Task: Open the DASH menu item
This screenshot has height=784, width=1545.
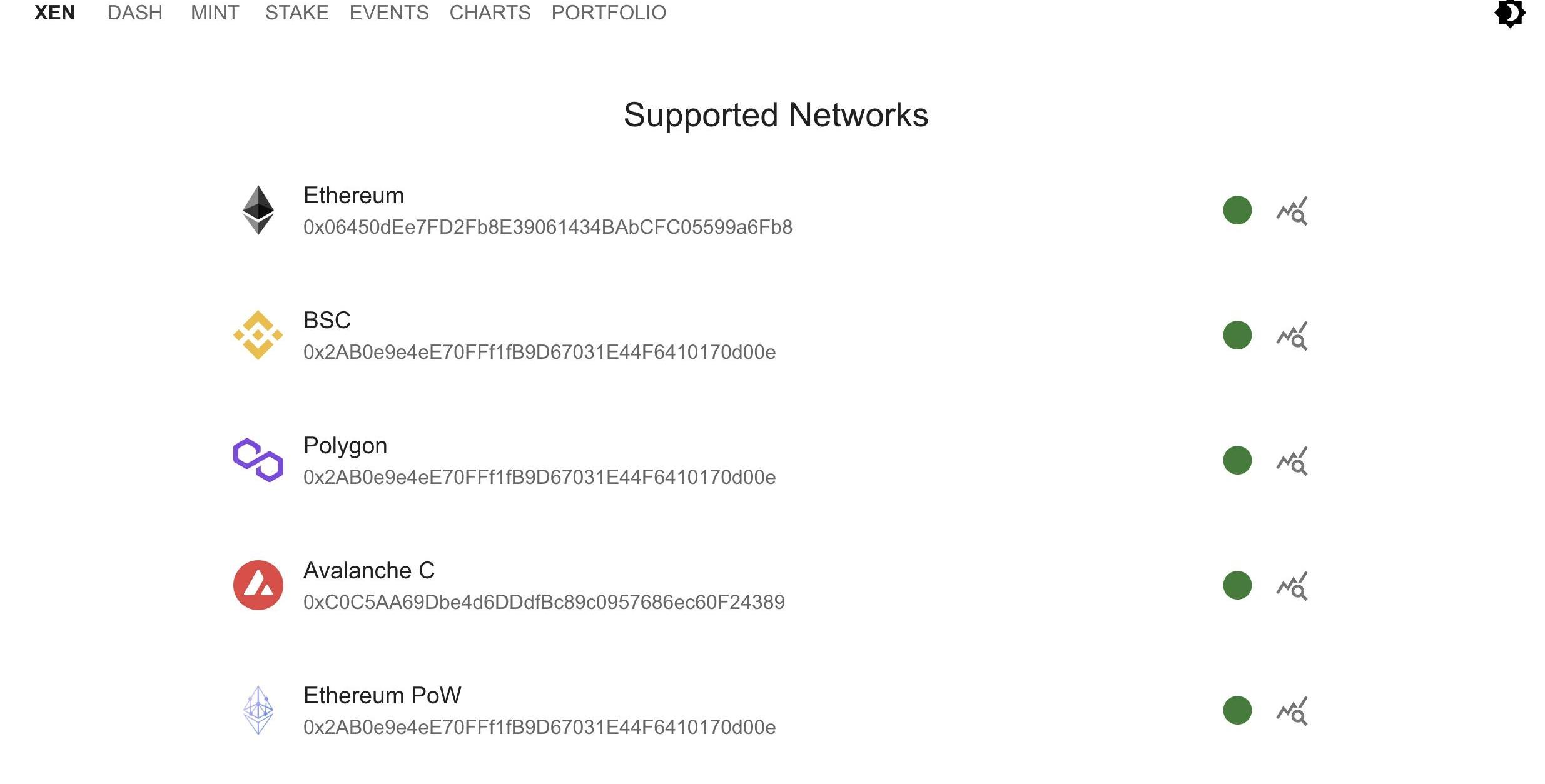Action: coord(134,13)
